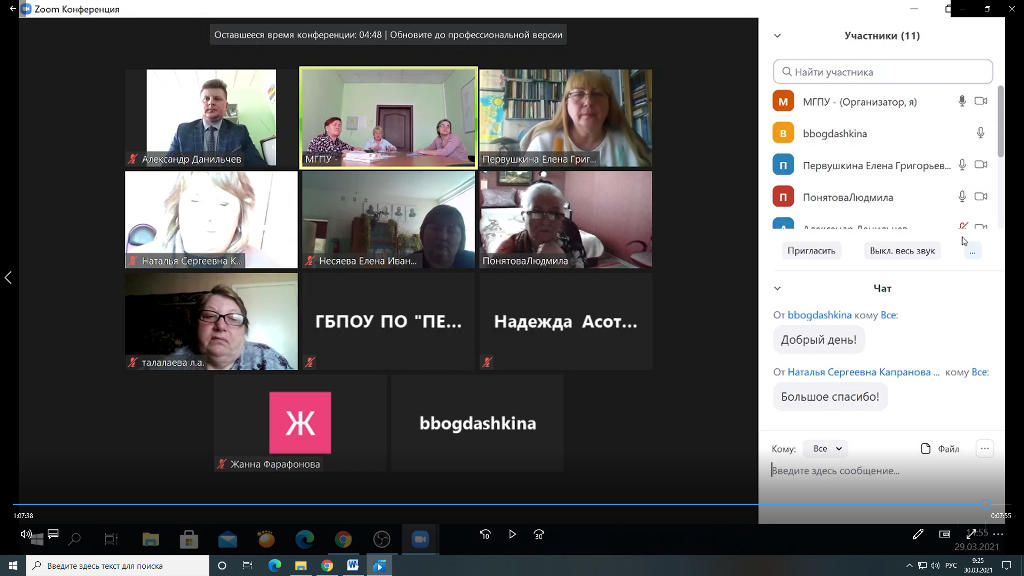Click the Word icon in the Windows taskbar
Screen dimensions: 1024x576
[x=353, y=565]
